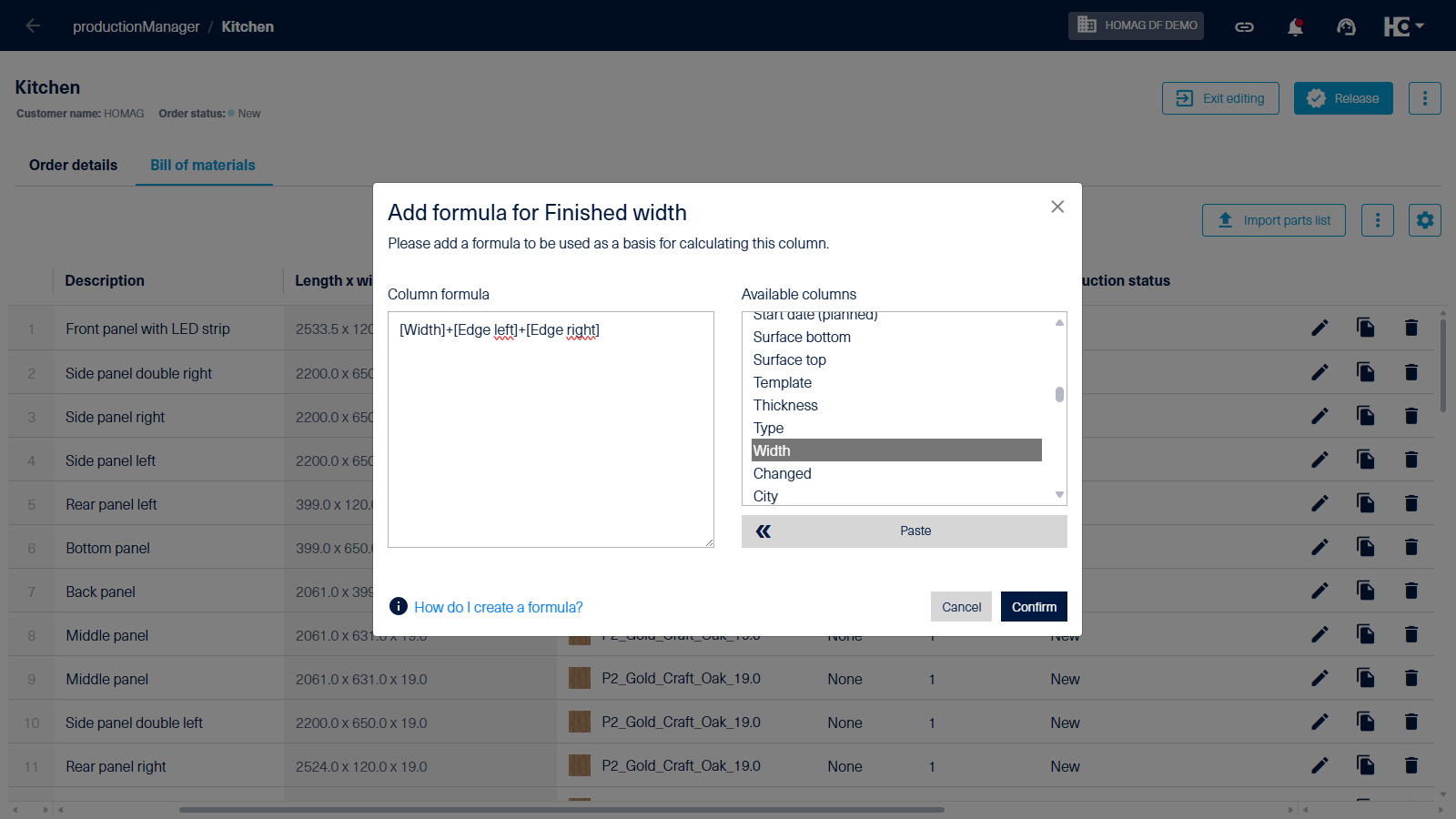The height and width of the screenshot is (819, 1456).
Task: Click the Available columns scrollbar thumb
Action: click(1059, 394)
